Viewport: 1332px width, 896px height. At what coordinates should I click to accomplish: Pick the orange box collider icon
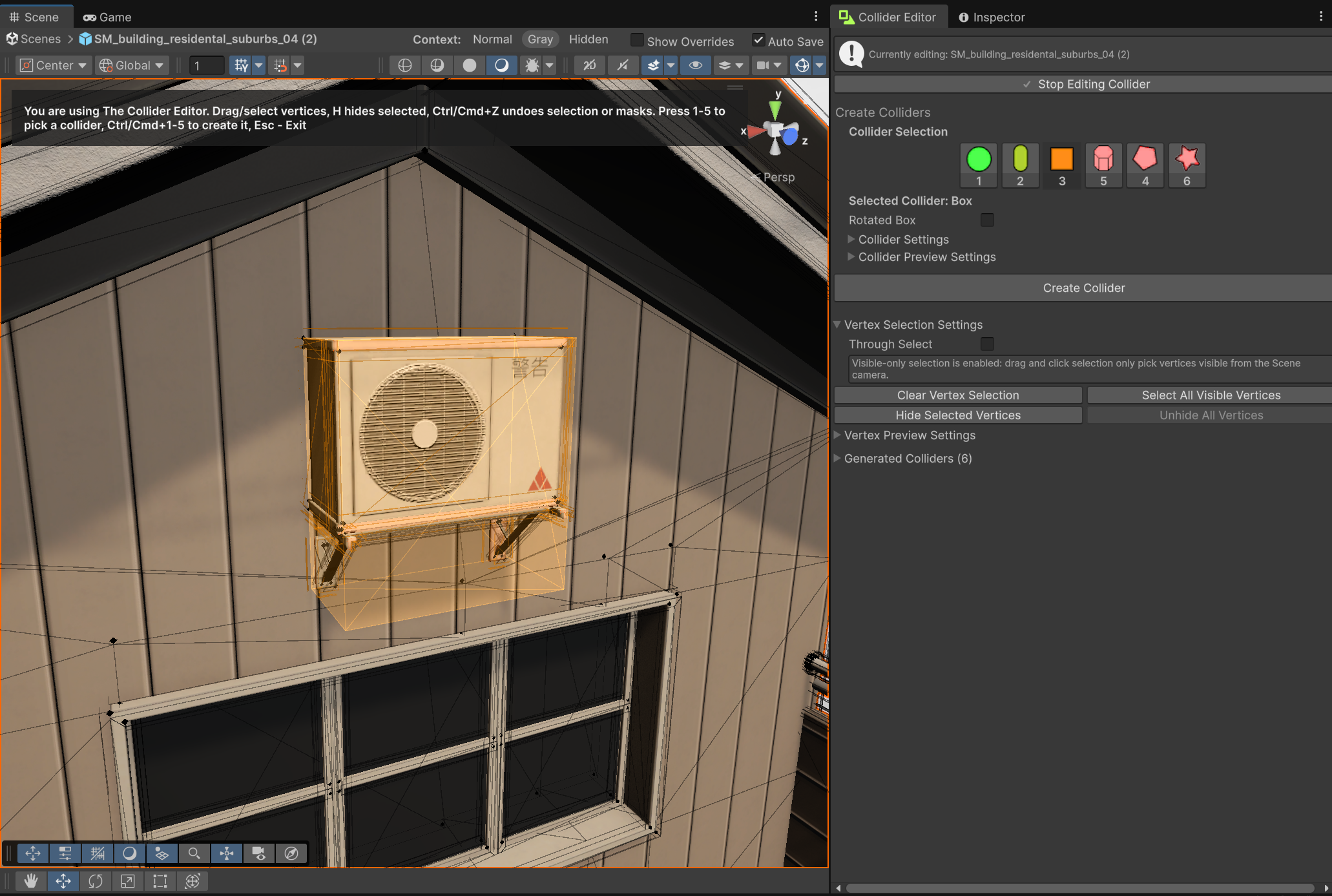point(1062,160)
